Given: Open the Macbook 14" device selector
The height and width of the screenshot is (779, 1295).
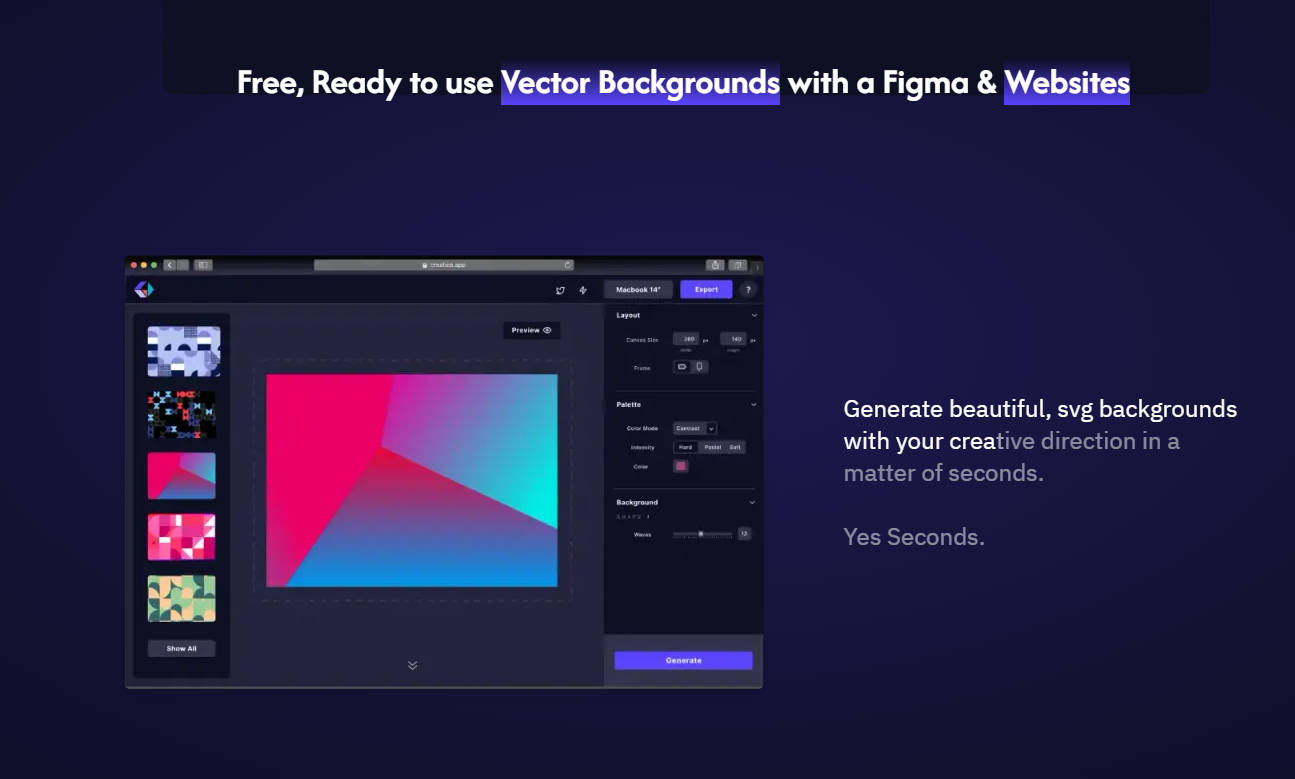Looking at the screenshot, I should point(638,290).
